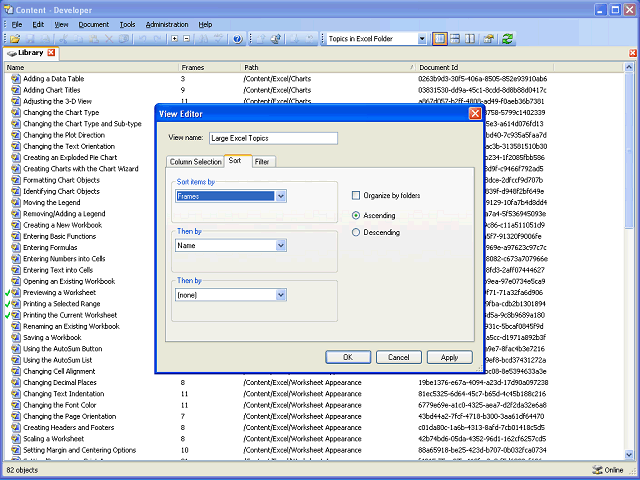Open the File menu
This screenshot has width=640, height=480.
(17, 24)
